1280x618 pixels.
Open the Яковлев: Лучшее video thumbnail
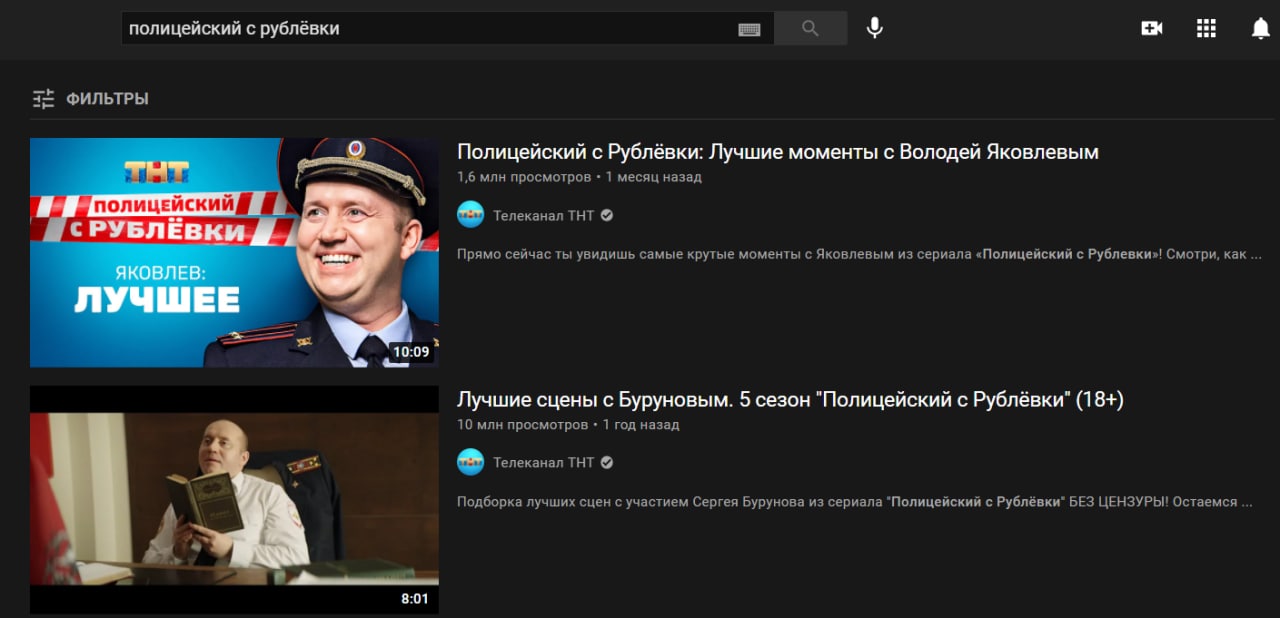234,253
